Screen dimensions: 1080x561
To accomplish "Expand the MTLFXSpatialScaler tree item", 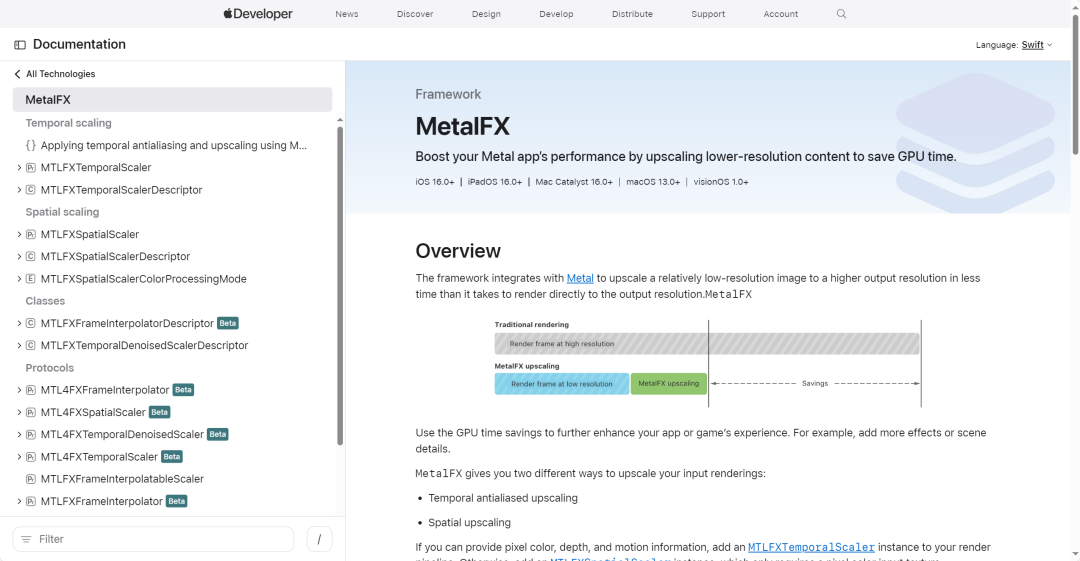I will pyautogui.click(x=19, y=234).
